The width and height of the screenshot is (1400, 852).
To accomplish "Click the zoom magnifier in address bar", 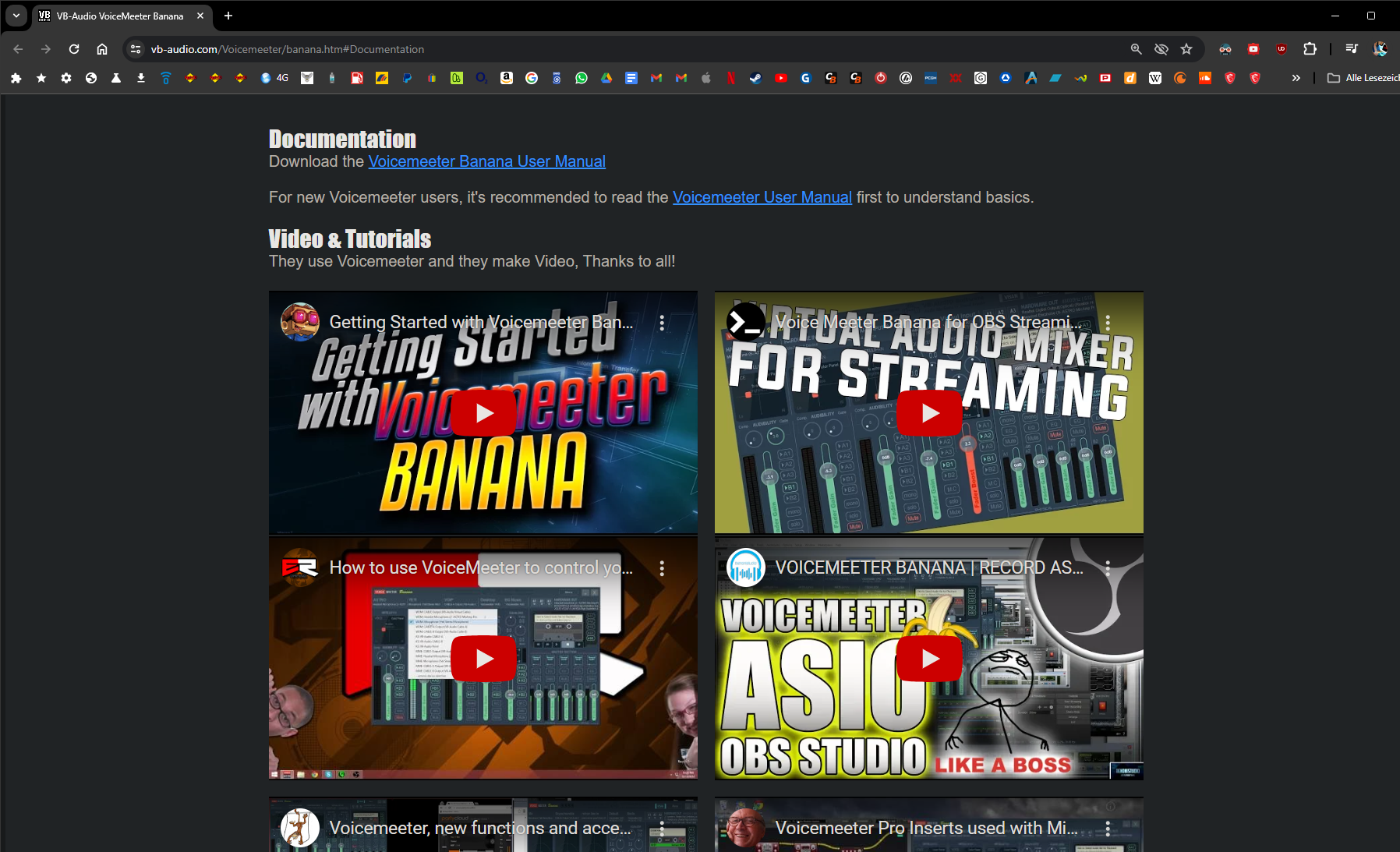I will tap(1137, 49).
